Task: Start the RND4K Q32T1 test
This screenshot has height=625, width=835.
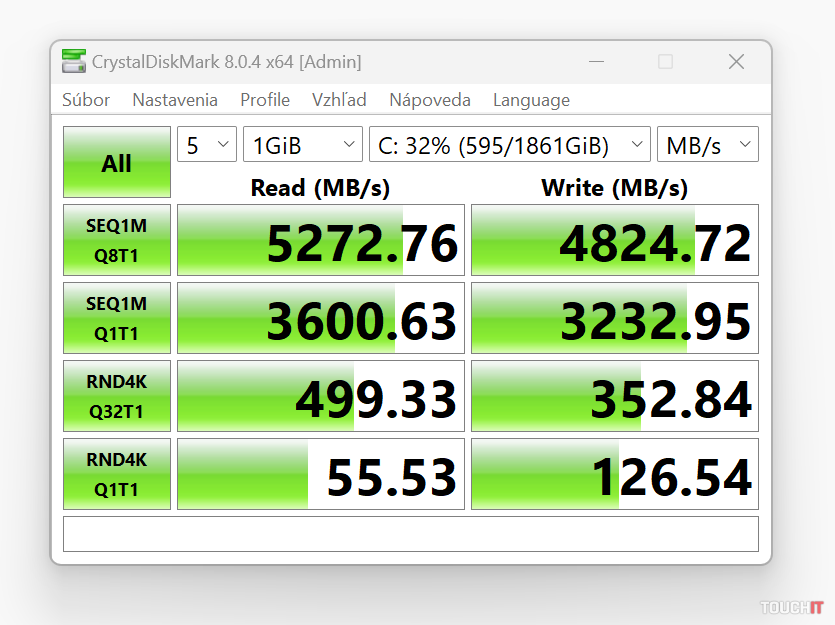Action: pos(117,396)
